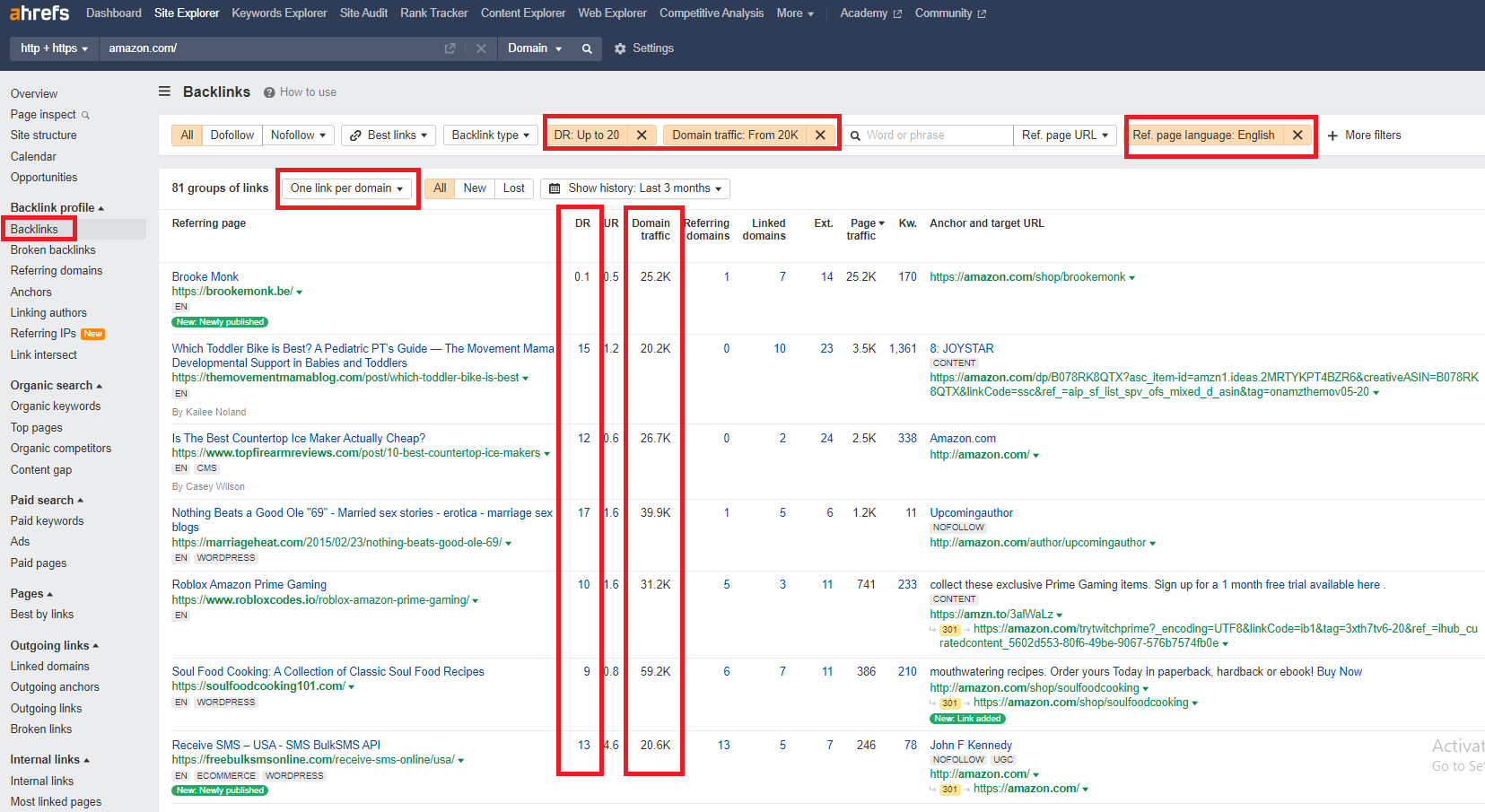Open Referring IPs in sidebar
The image size is (1485, 812).
(43, 334)
